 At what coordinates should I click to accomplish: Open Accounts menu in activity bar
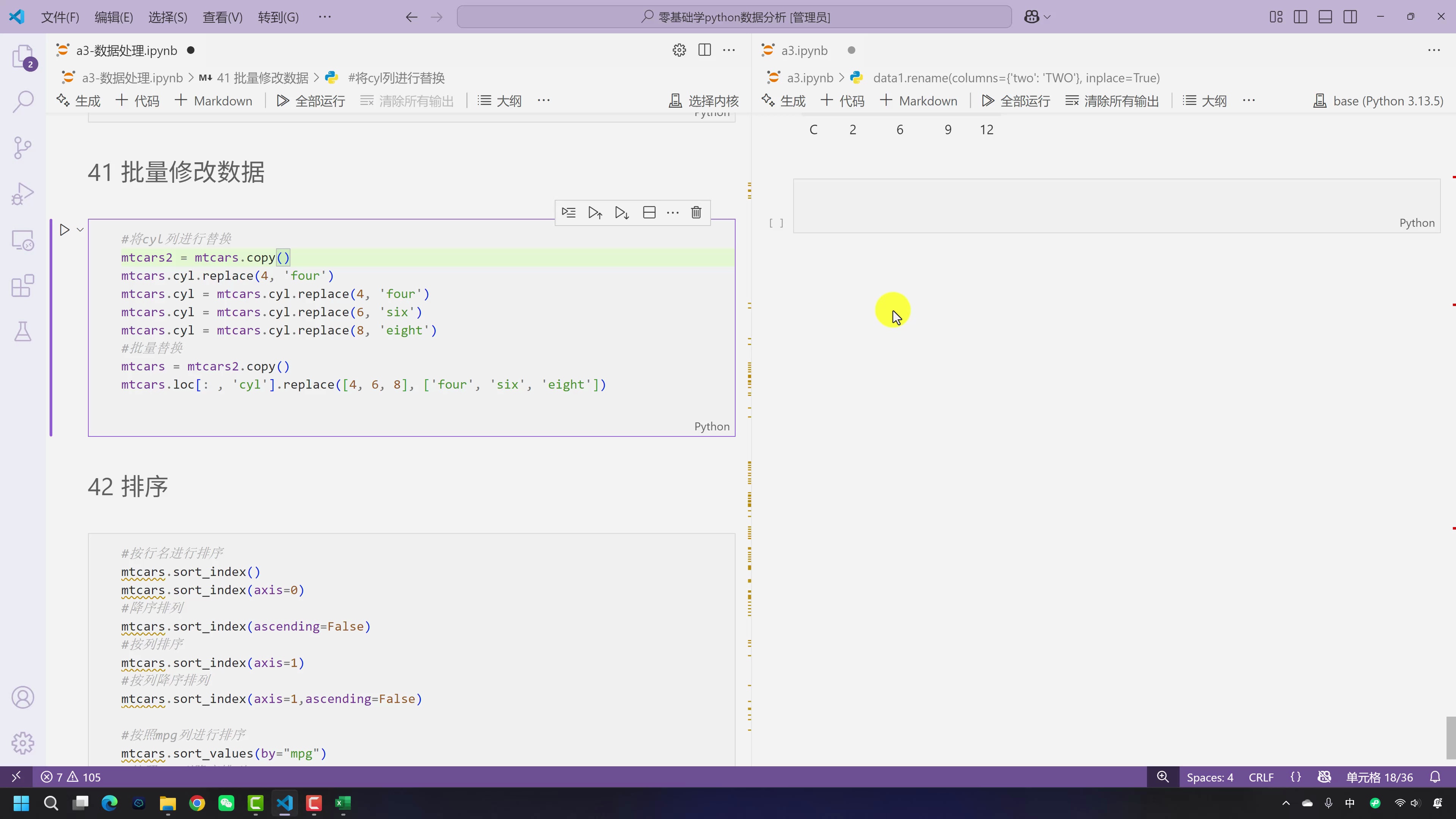coord(23,698)
